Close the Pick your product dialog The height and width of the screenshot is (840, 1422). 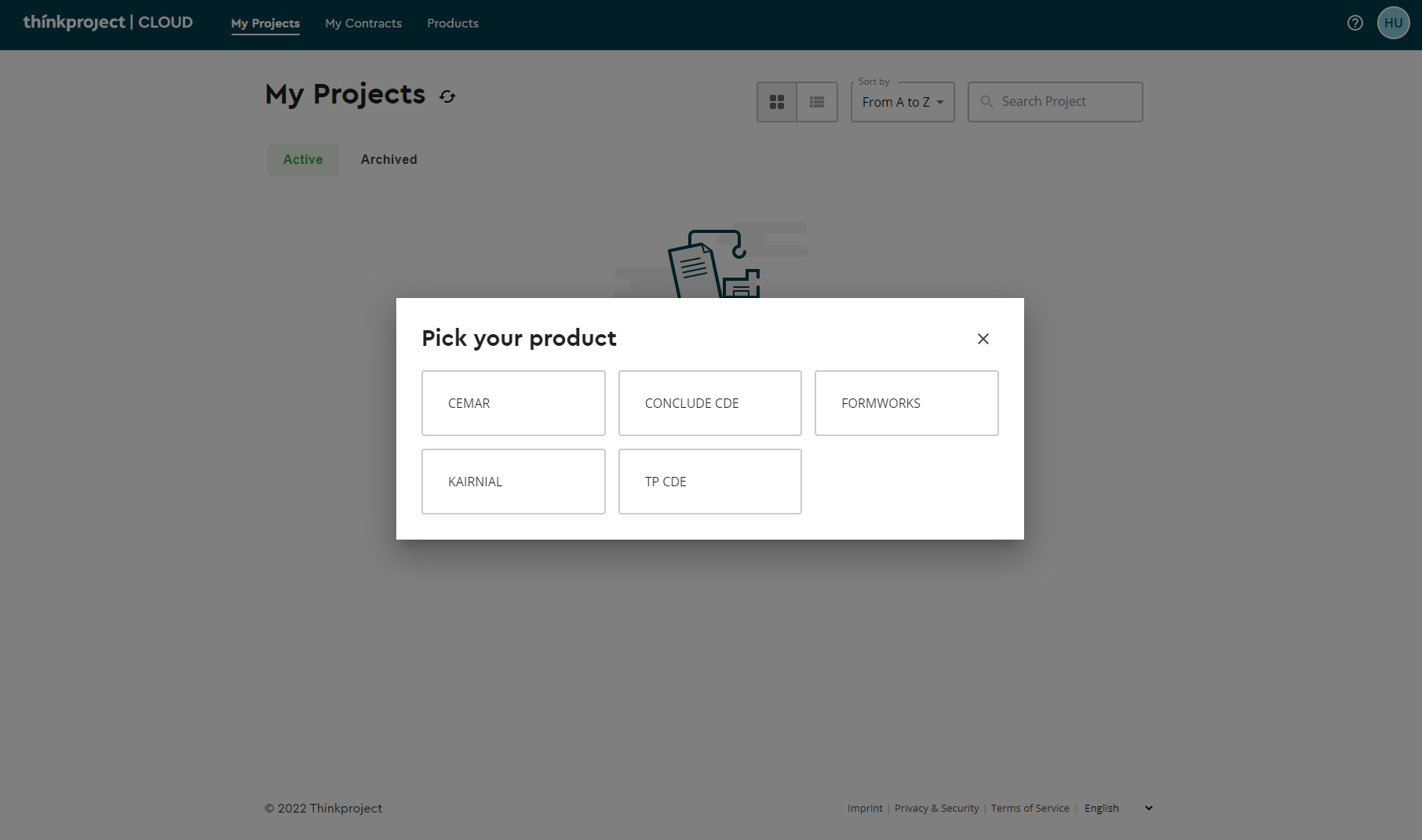pos(983,339)
